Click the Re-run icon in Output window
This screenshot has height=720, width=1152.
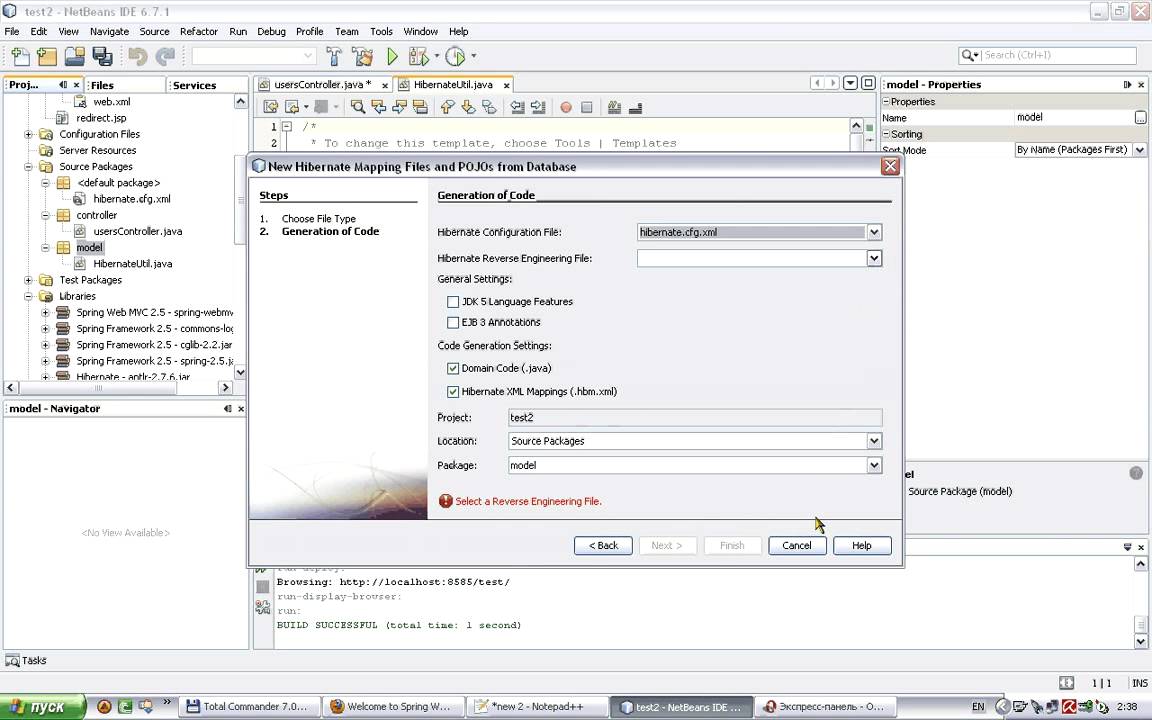click(262, 569)
